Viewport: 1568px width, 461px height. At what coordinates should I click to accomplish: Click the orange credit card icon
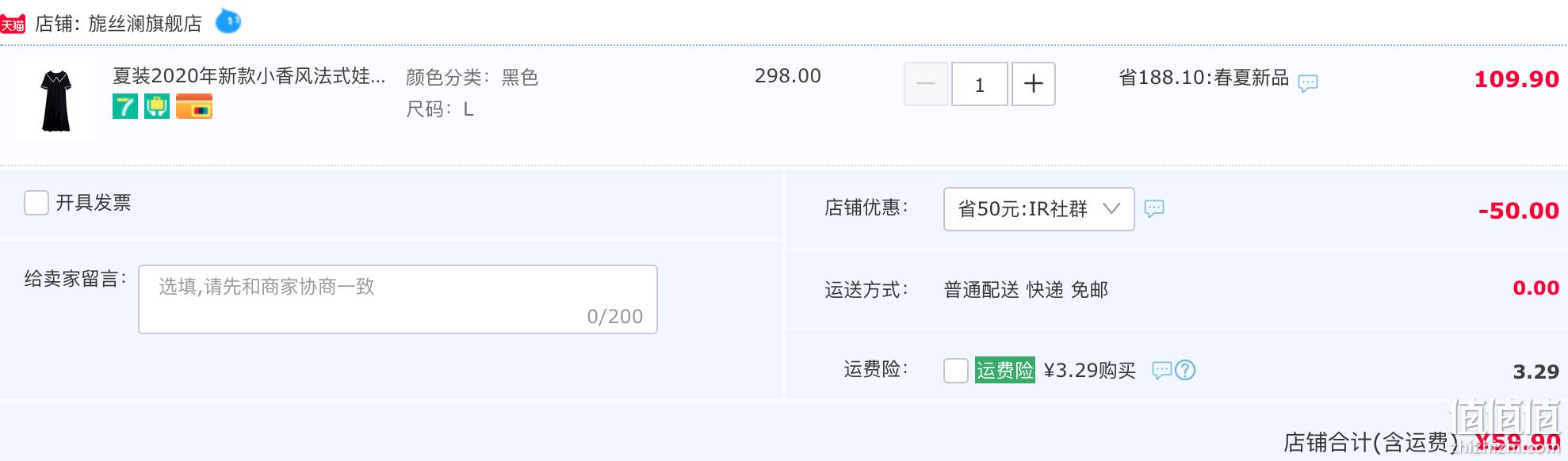click(194, 106)
